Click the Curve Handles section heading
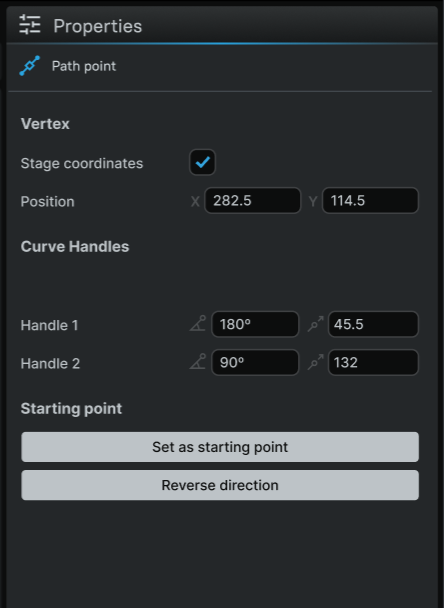 pos(75,247)
